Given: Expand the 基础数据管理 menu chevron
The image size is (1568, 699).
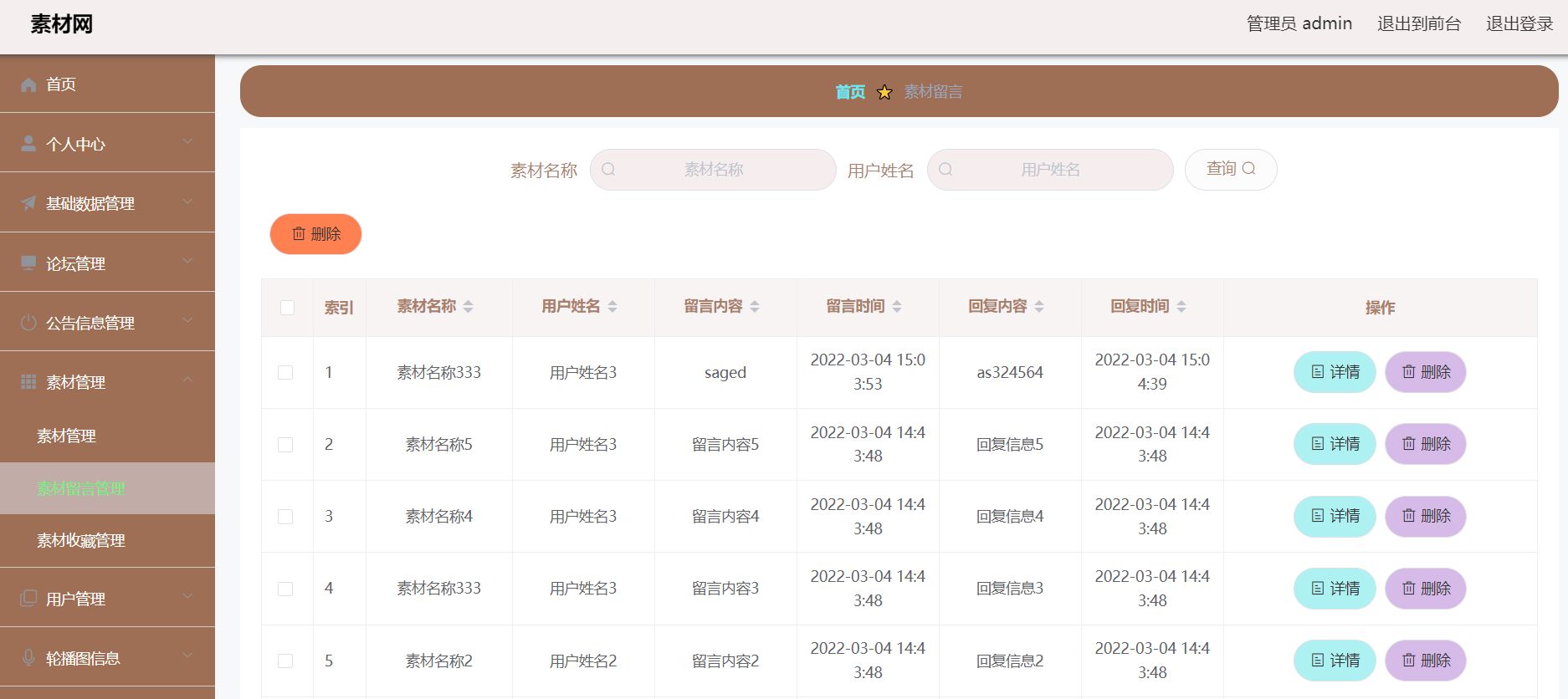Looking at the screenshot, I should tap(187, 201).
